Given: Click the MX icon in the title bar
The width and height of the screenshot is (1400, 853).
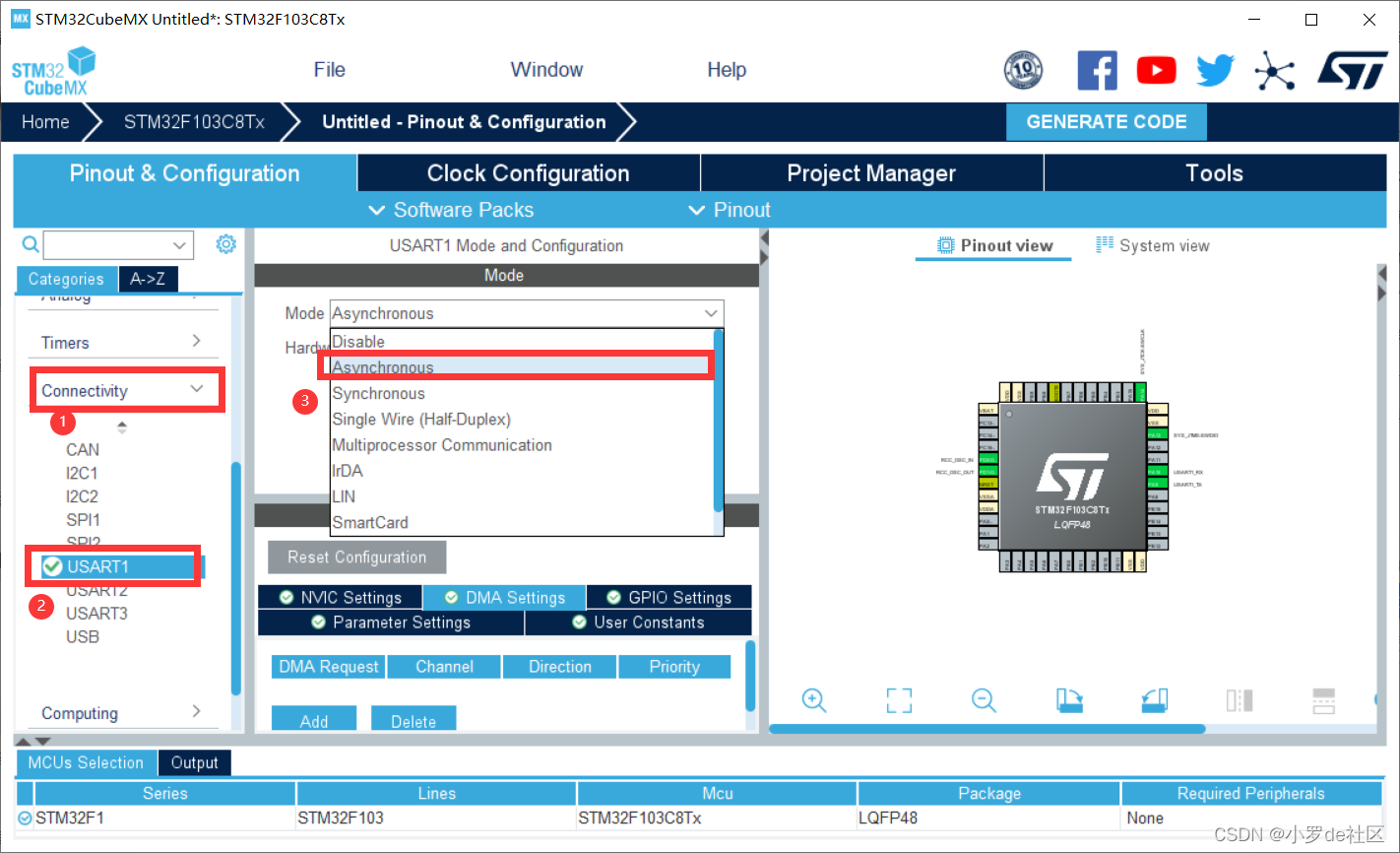Looking at the screenshot, I should click(21, 19).
